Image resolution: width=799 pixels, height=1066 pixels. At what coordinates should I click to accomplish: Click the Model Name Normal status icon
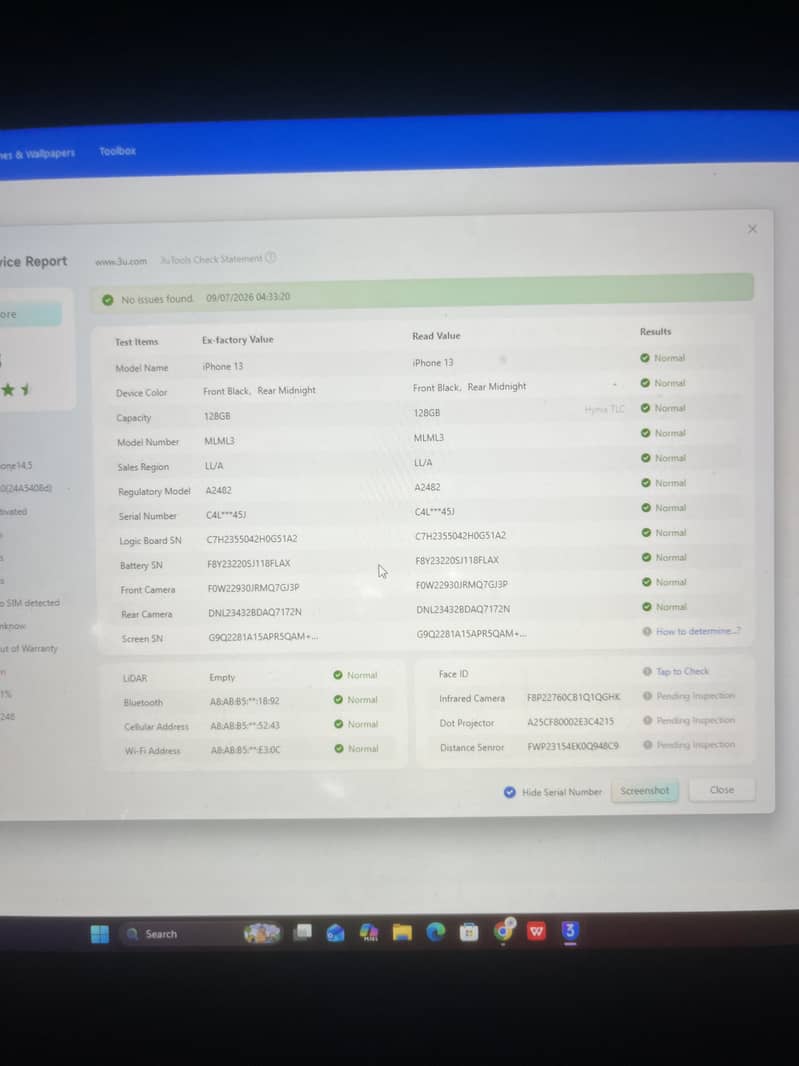coord(645,358)
